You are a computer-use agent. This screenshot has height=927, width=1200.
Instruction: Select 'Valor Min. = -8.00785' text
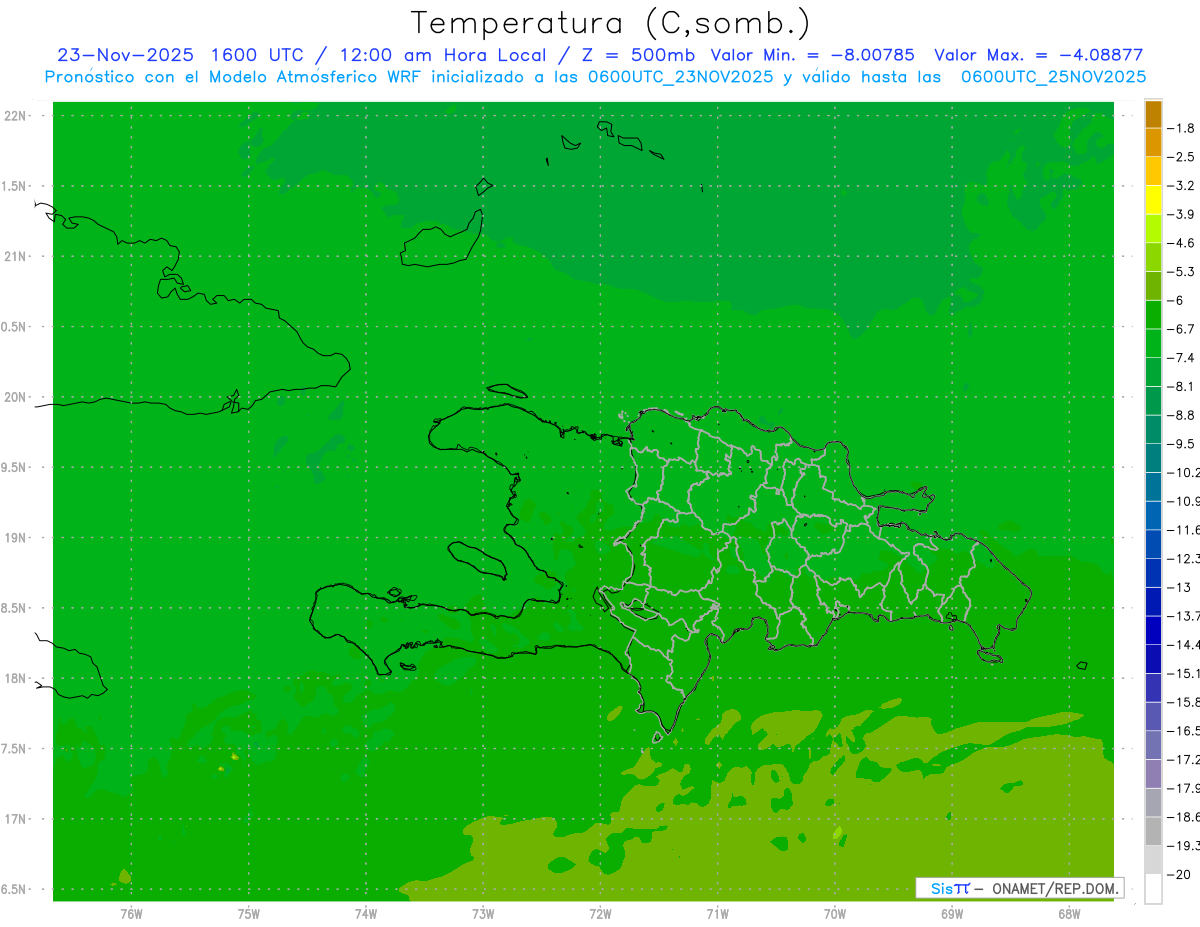pyautogui.click(x=812, y=55)
